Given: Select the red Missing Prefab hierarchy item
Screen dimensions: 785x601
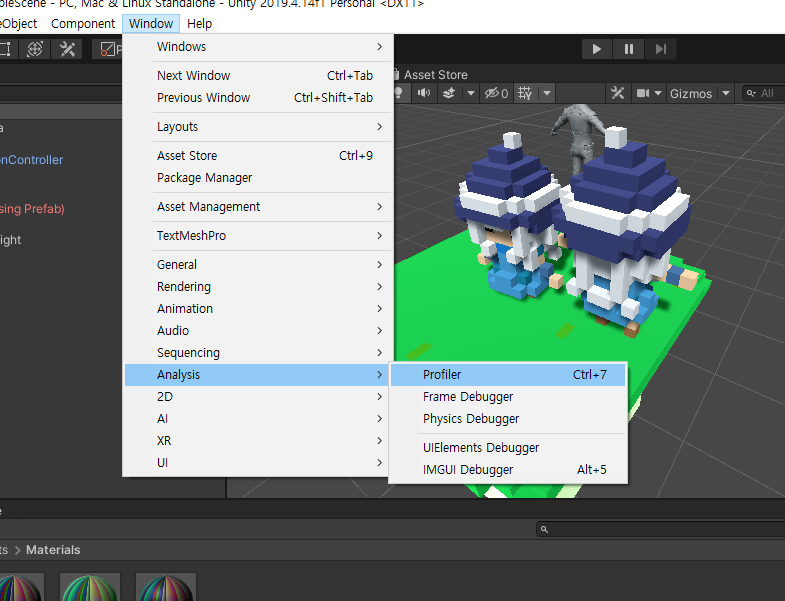Looking at the screenshot, I should tap(32, 209).
